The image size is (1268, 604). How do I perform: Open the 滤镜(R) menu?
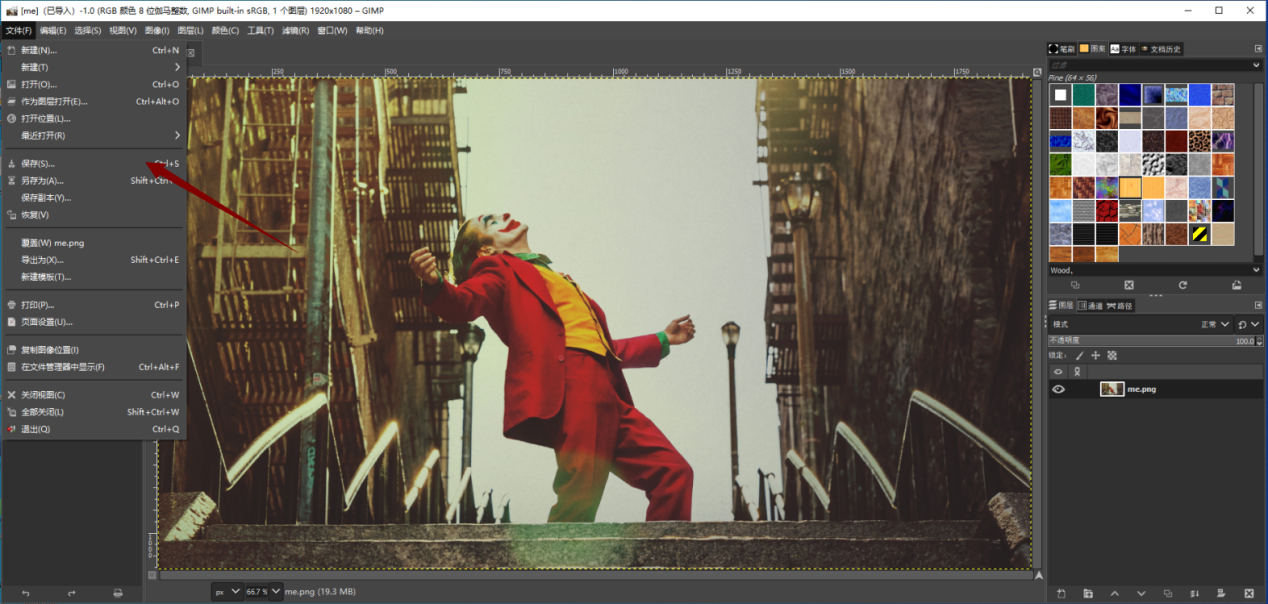tap(295, 30)
